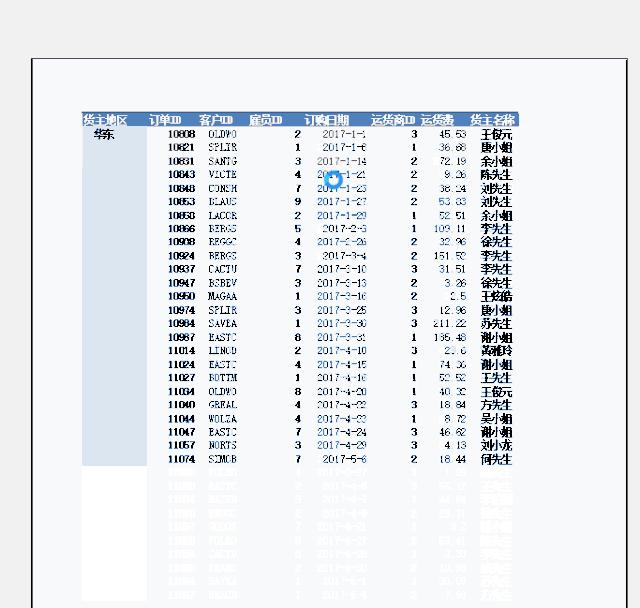This screenshot has width=640, height=608.
Task: Click the order date 2017-4-24
Action: (x=342, y=432)
